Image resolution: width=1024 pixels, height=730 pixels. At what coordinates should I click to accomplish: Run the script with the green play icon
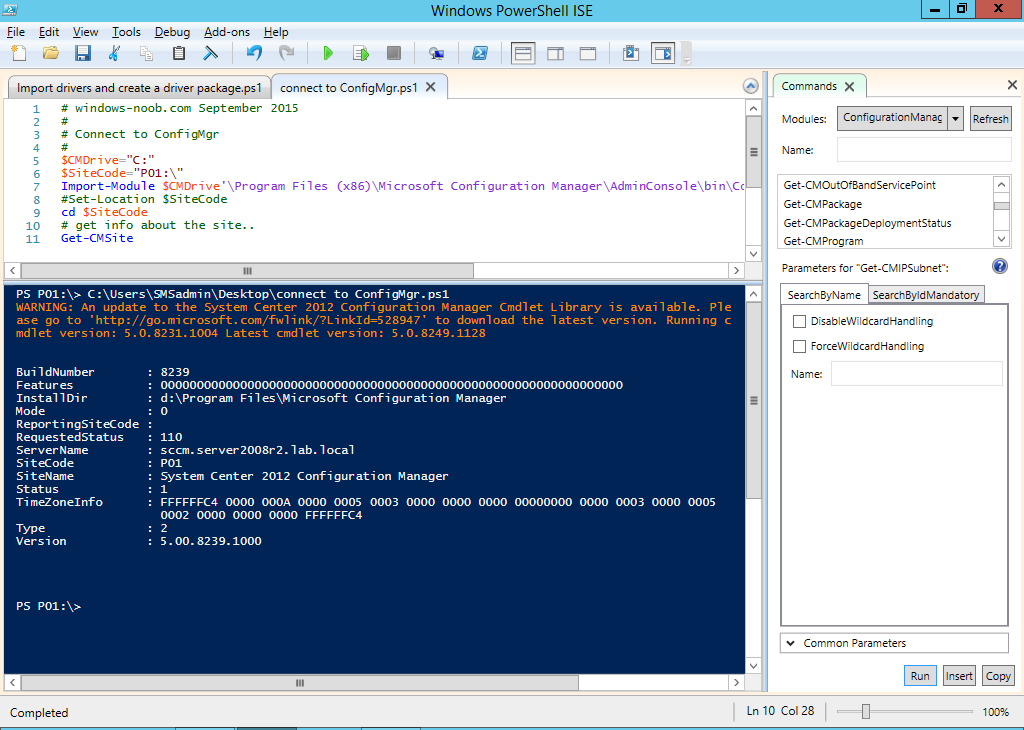[328, 54]
